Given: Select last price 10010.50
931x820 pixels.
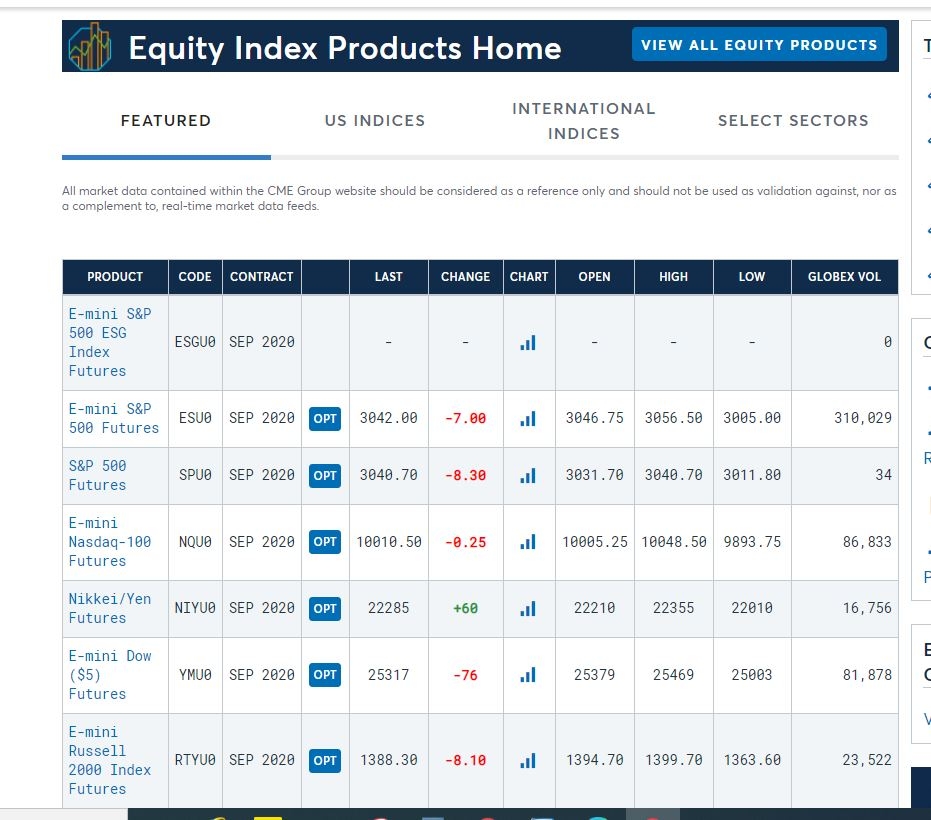Looking at the screenshot, I should point(388,542).
